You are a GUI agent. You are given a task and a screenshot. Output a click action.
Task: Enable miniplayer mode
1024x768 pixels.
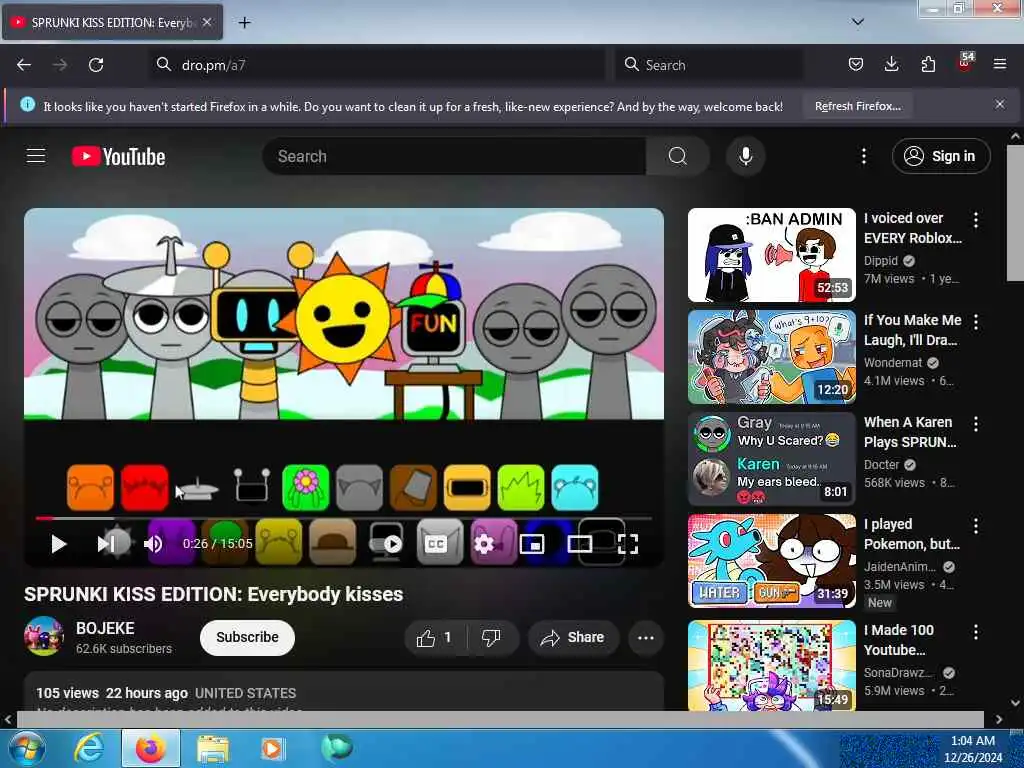532,543
